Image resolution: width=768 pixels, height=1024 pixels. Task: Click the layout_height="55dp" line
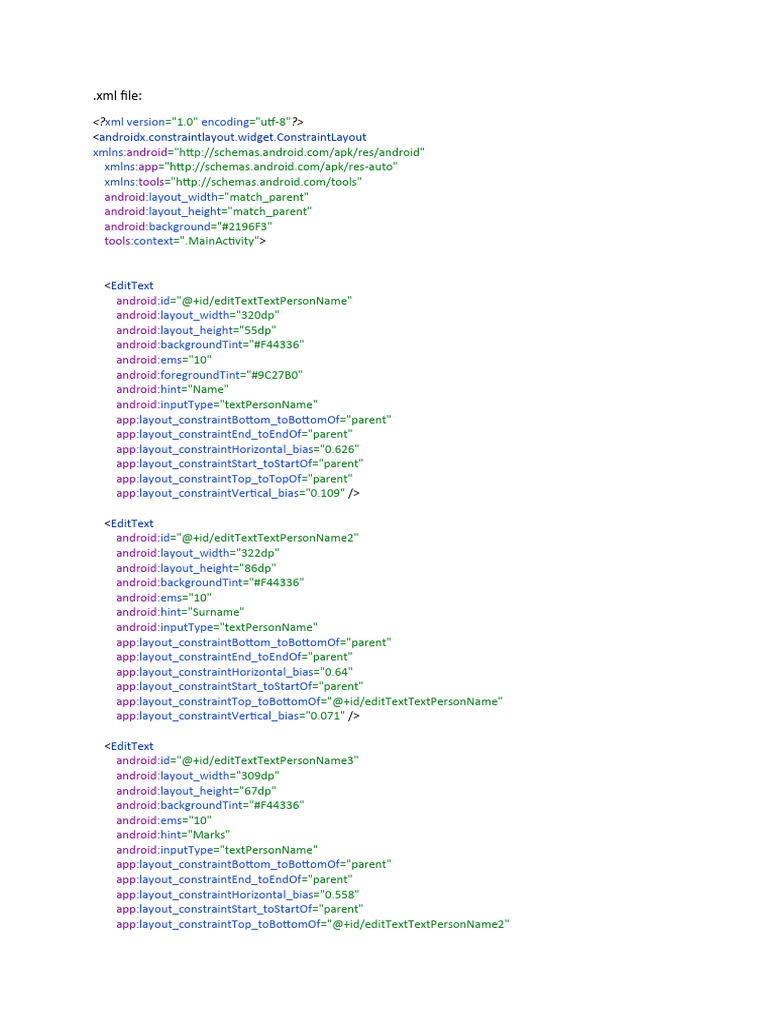196,330
